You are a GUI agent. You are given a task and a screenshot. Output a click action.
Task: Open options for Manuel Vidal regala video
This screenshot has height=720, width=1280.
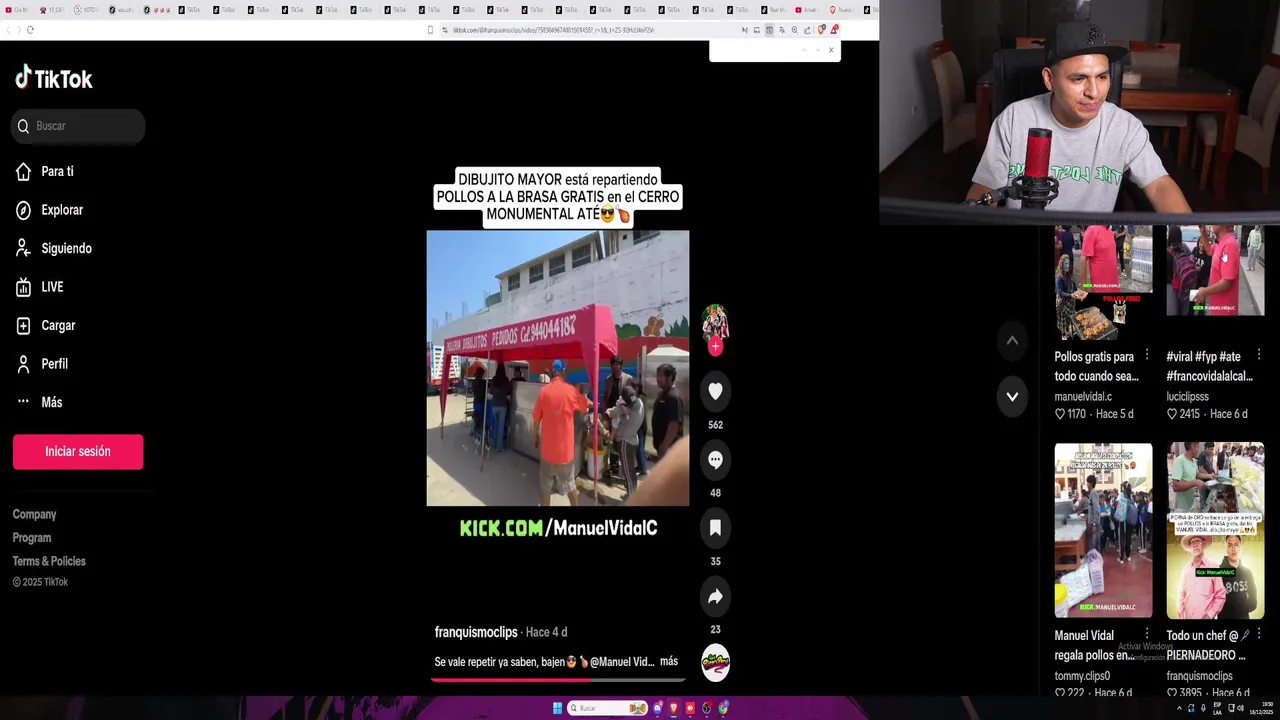[1147, 634]
